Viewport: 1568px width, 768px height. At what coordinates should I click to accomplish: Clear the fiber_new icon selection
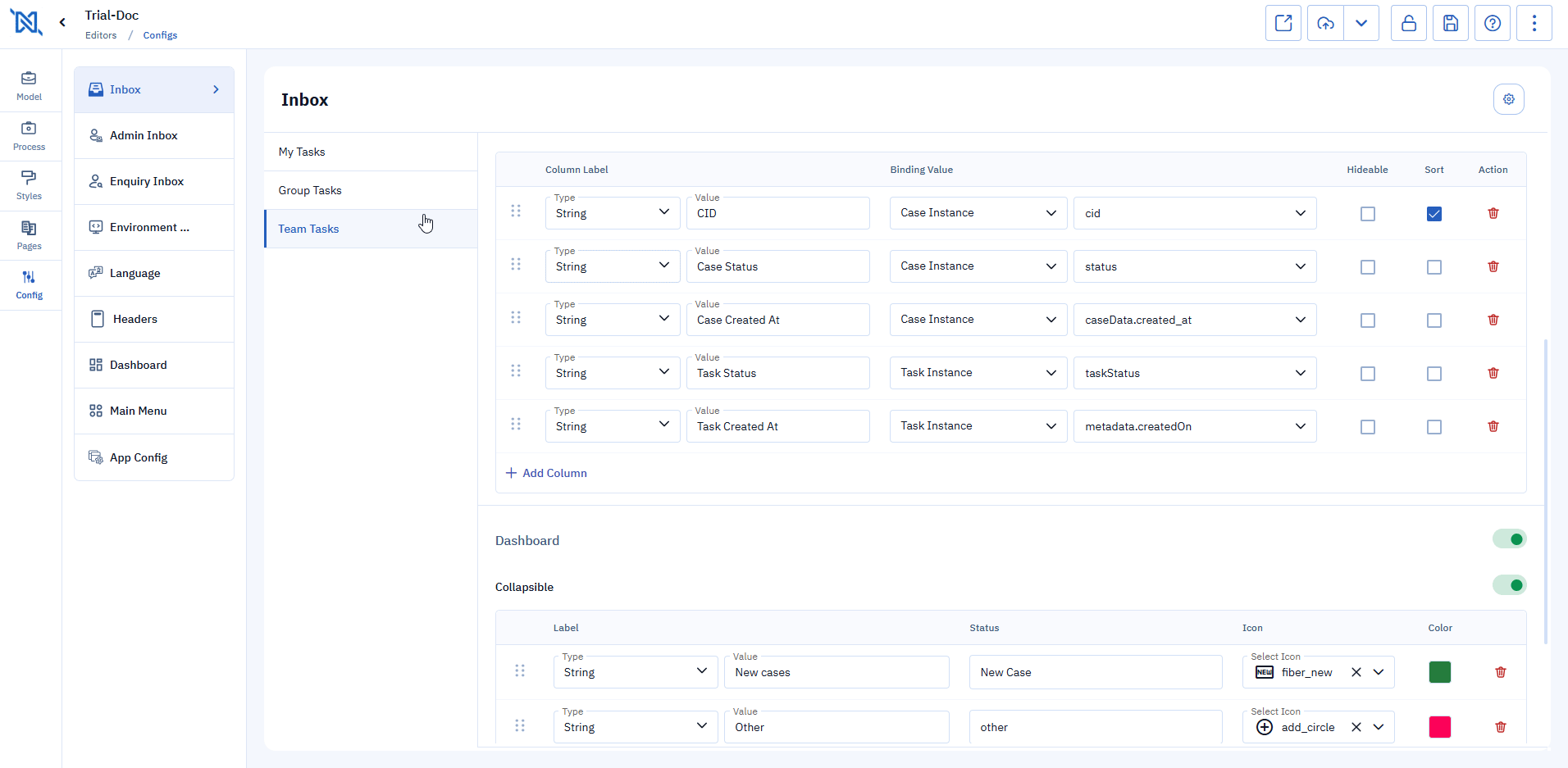tap(1356, 672)
